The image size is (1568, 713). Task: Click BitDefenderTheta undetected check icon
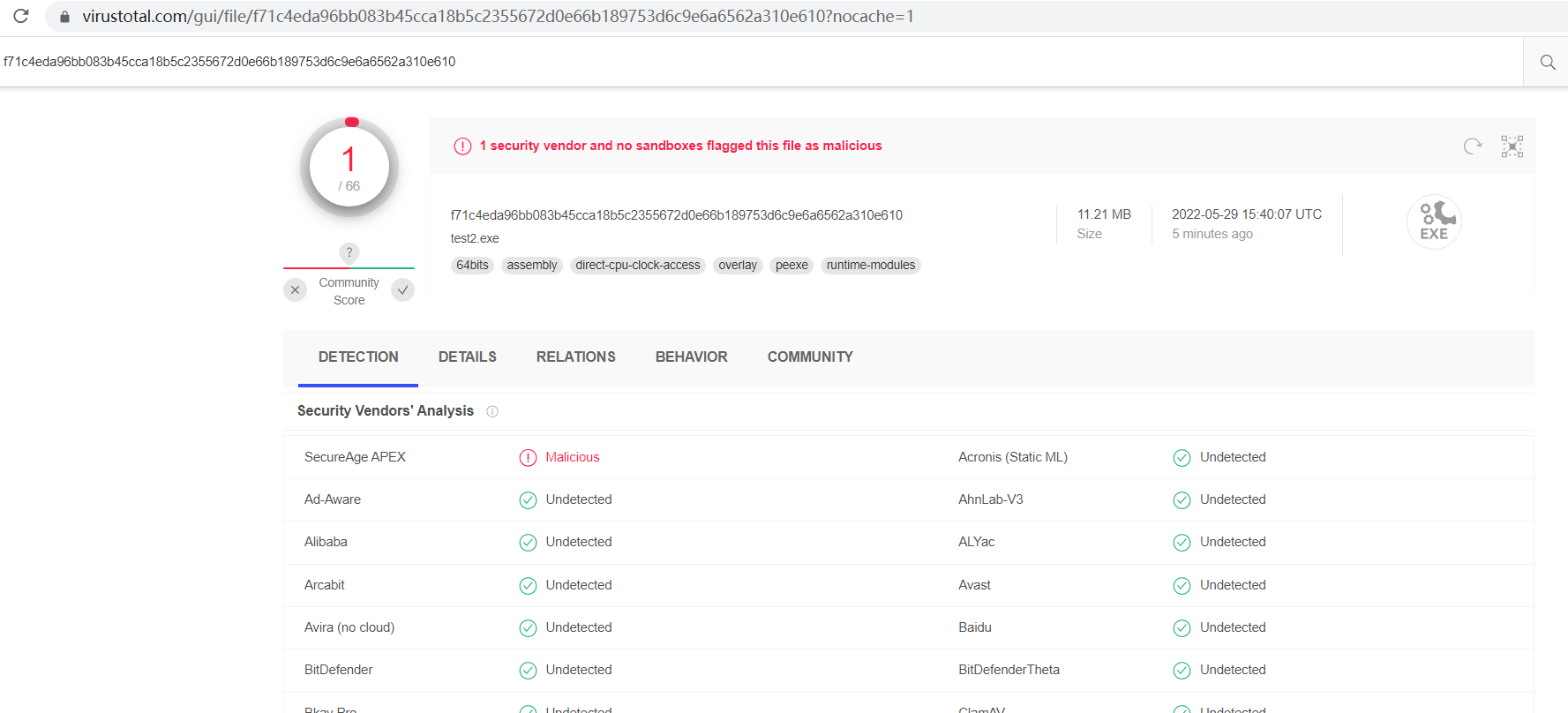[1182, 671]
